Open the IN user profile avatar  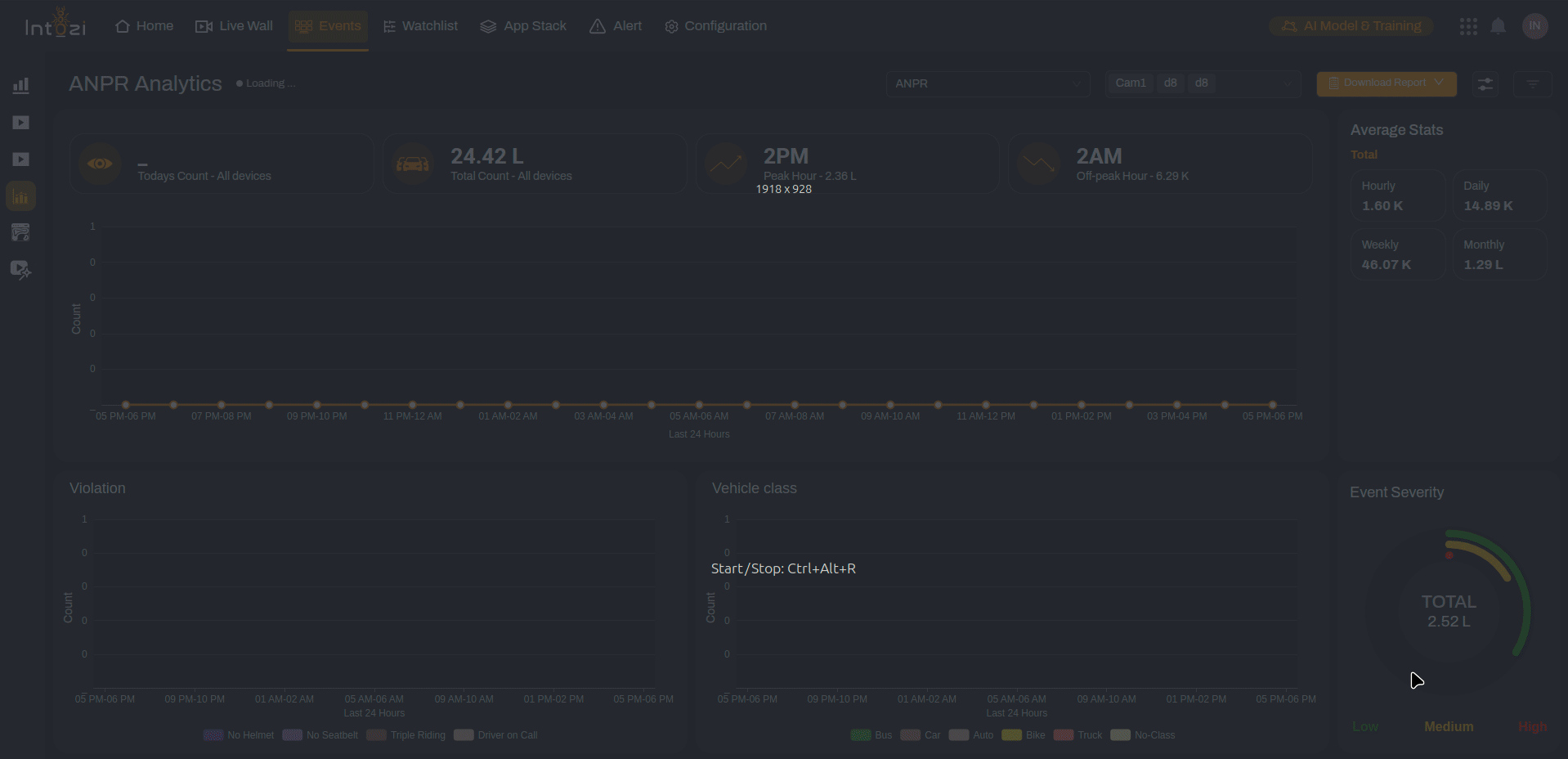[1534, 26]
